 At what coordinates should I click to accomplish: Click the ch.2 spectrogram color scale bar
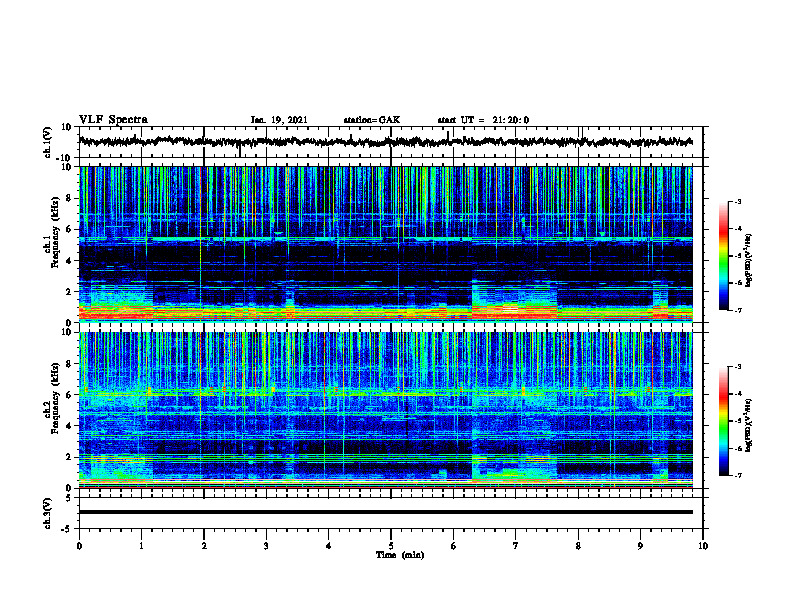(x=724, y=421)
